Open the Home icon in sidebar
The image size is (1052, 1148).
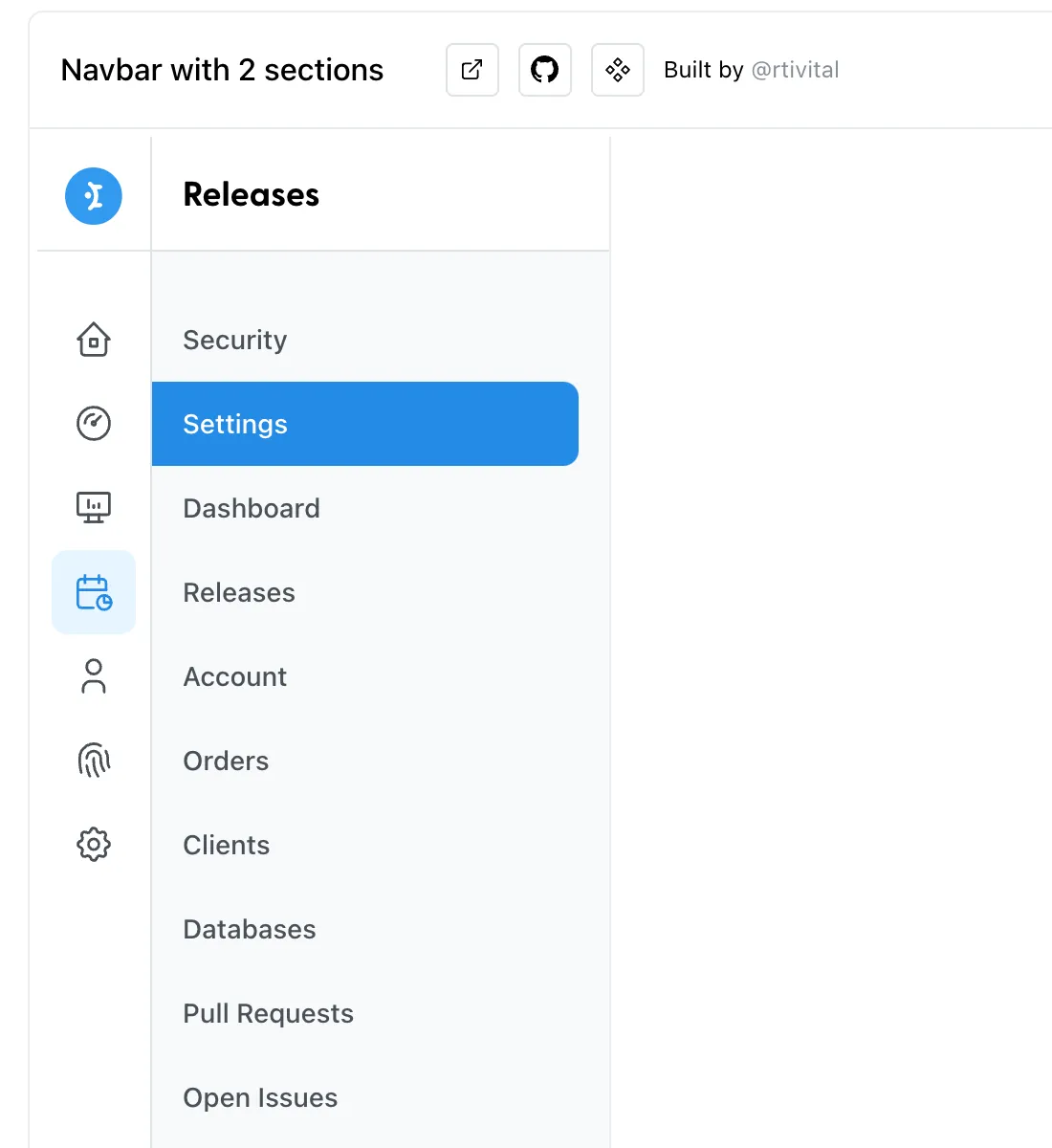click(x=94, y=340)
